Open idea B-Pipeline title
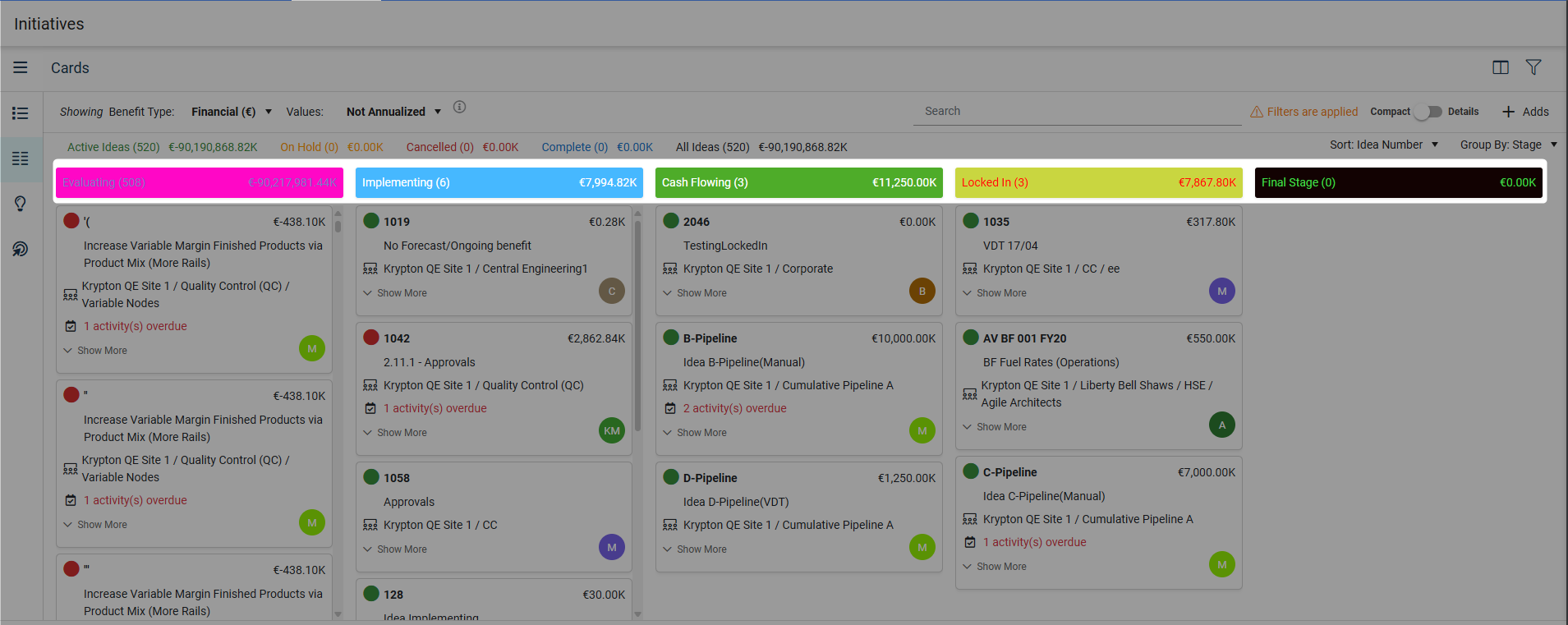This screenshot has height=625, width=1568. 710,338
